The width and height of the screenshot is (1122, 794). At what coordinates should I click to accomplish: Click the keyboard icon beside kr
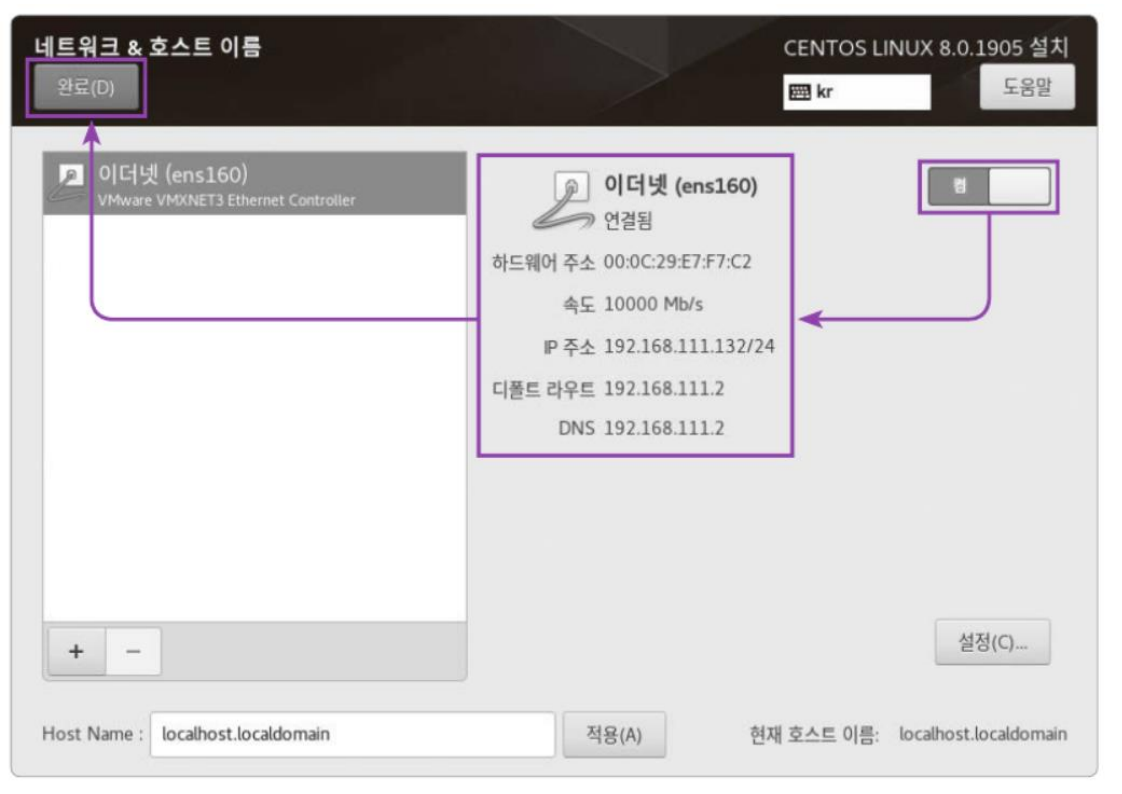click(799, 92)
